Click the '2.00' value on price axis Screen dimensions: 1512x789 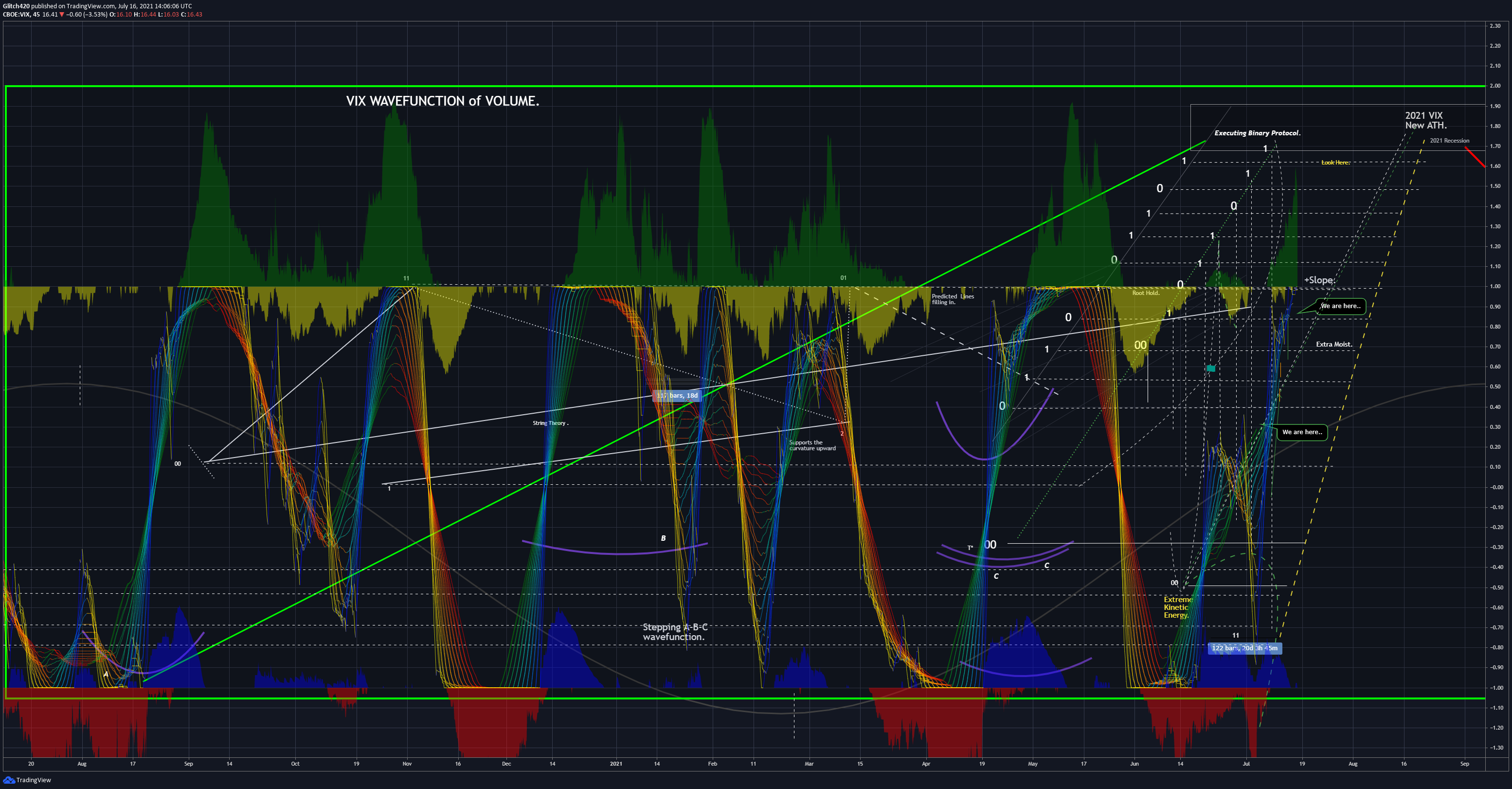1495,86
